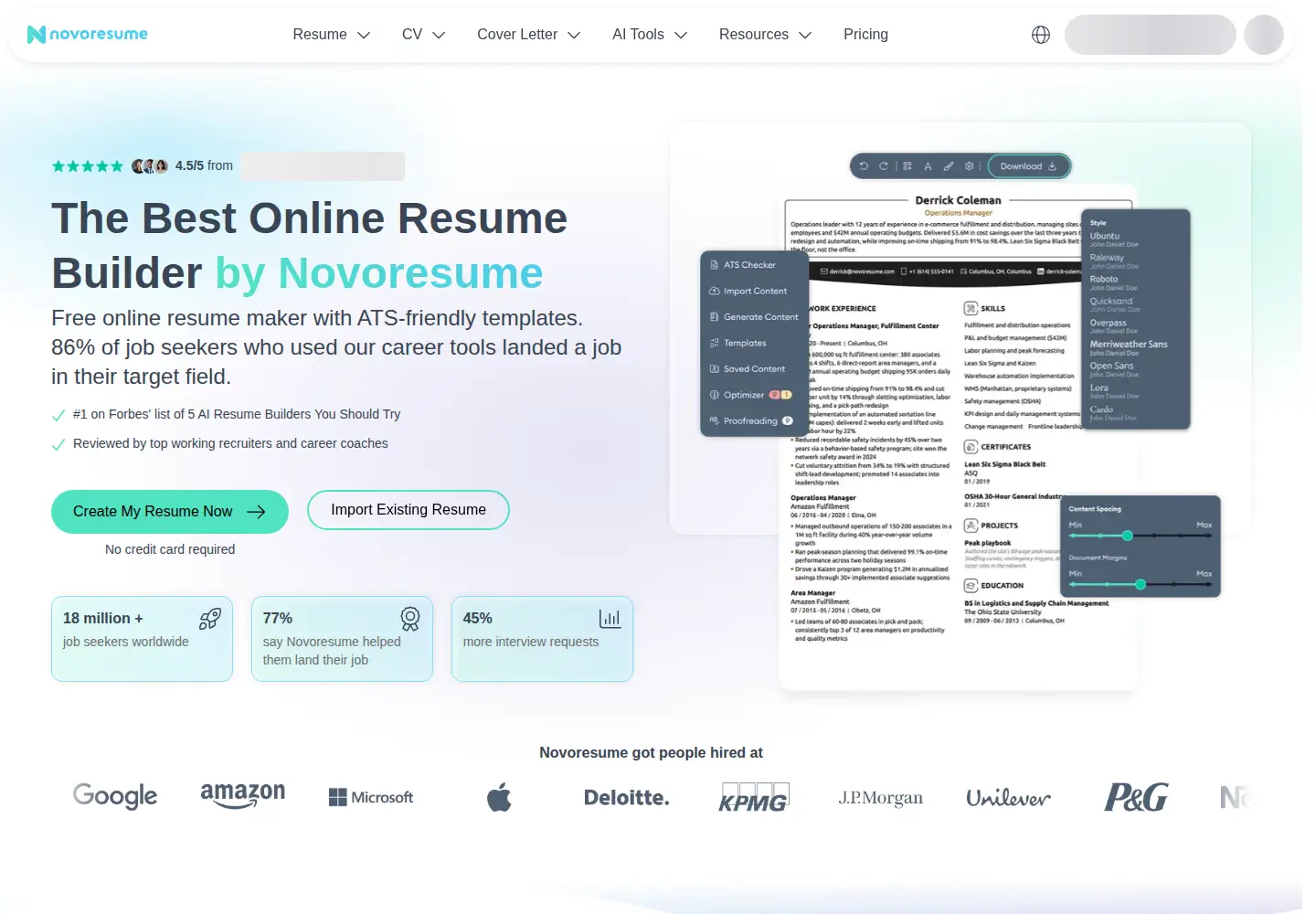1316x914 pixels.
Task: Open the language globe icon
Action: 1041,35
